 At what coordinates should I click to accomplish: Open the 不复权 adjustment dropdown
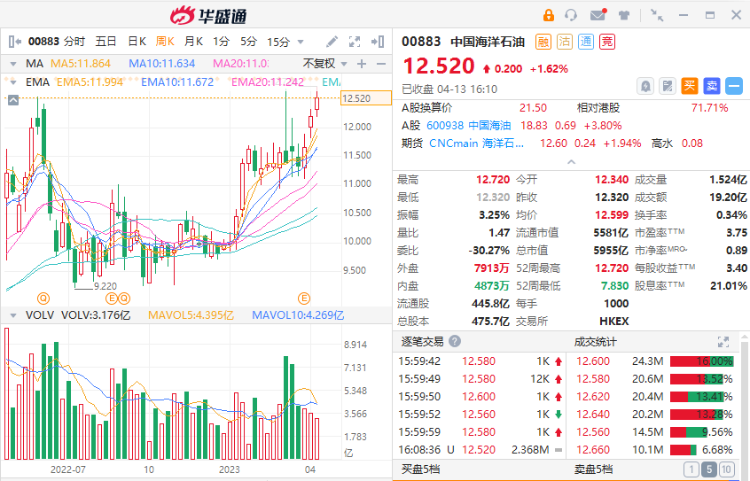[324, 64]
